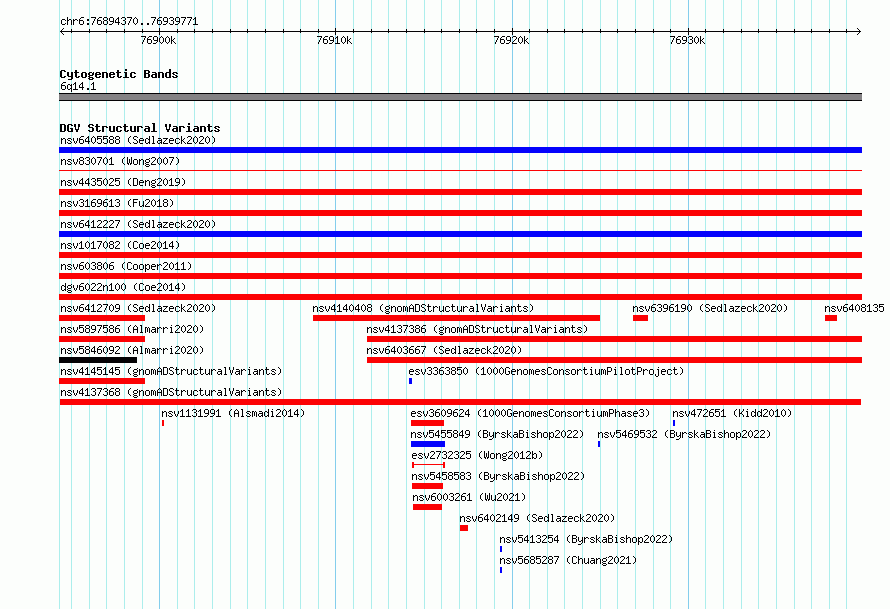Open nsv1017082 (Coe2014) variant

120,245
